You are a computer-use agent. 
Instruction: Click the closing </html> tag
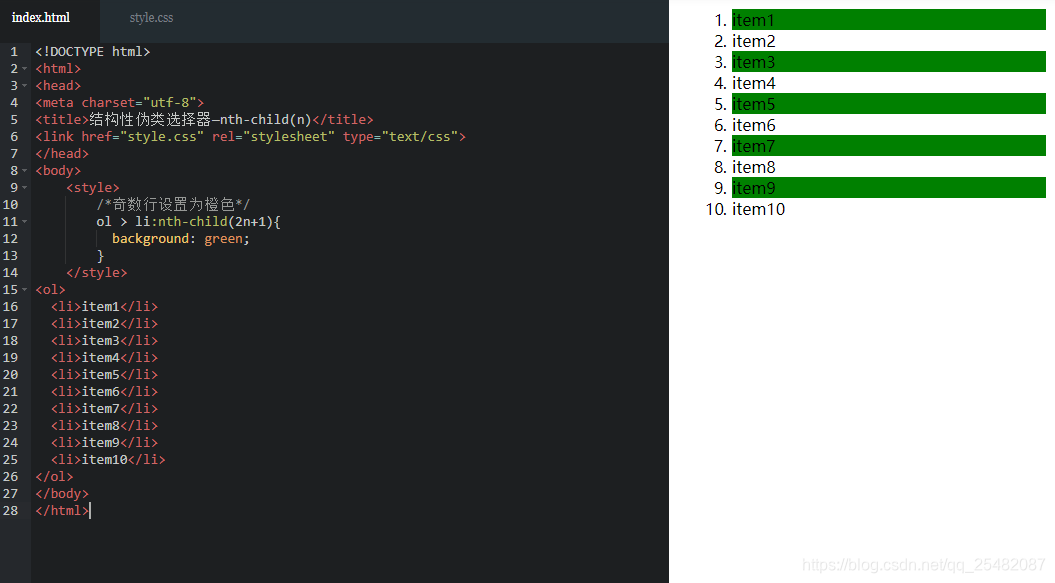(62, 510)
